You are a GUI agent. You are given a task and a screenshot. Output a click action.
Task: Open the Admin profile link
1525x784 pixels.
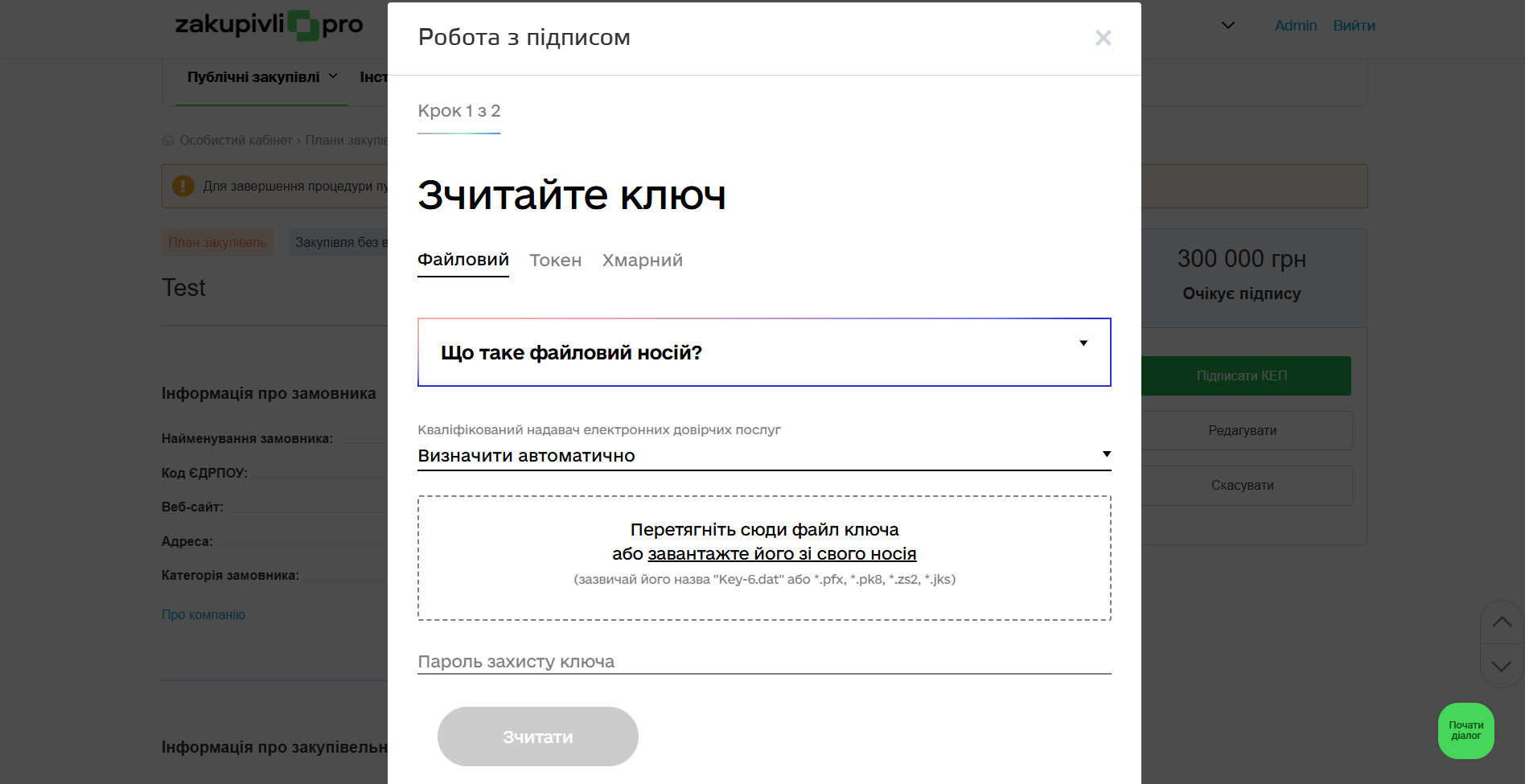pos(1295,26)
